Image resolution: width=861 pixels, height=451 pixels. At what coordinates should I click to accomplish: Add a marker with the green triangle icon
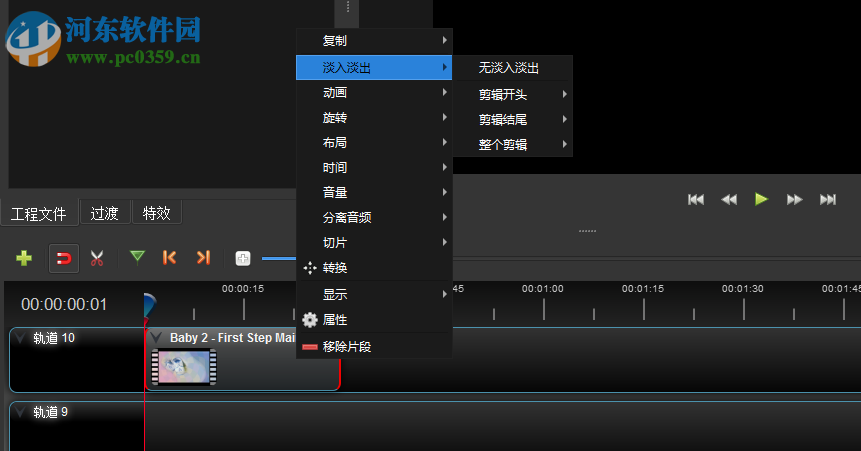pos(137,257)
